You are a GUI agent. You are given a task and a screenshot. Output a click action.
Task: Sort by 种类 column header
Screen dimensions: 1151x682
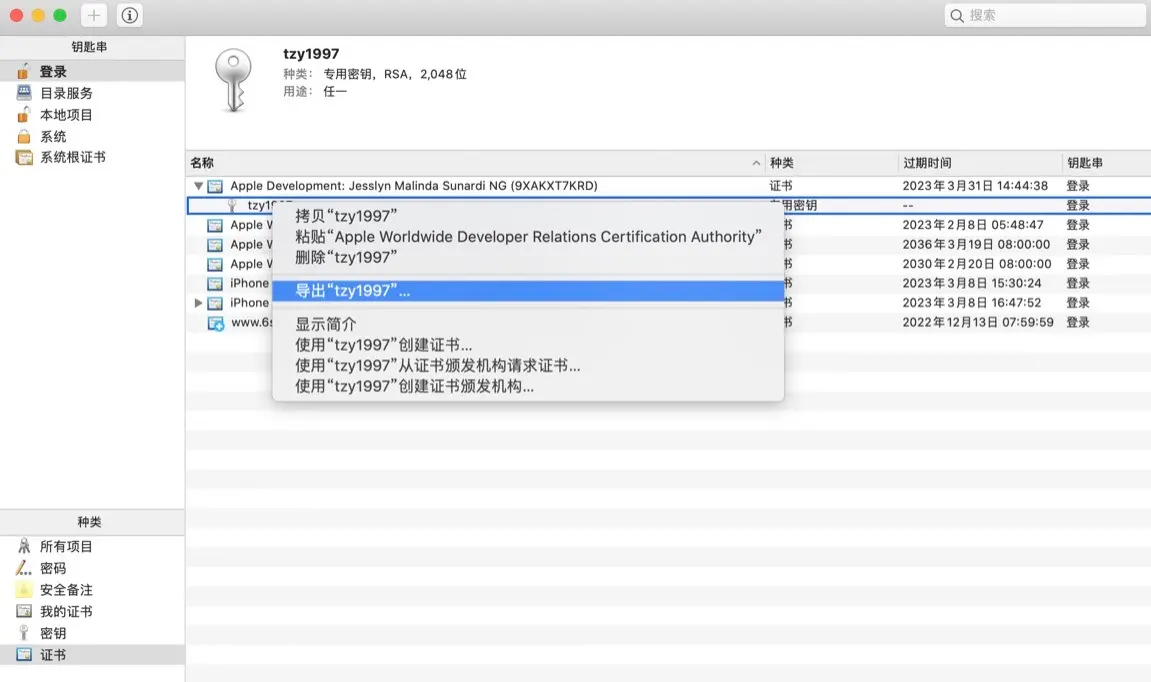[832, 163]
